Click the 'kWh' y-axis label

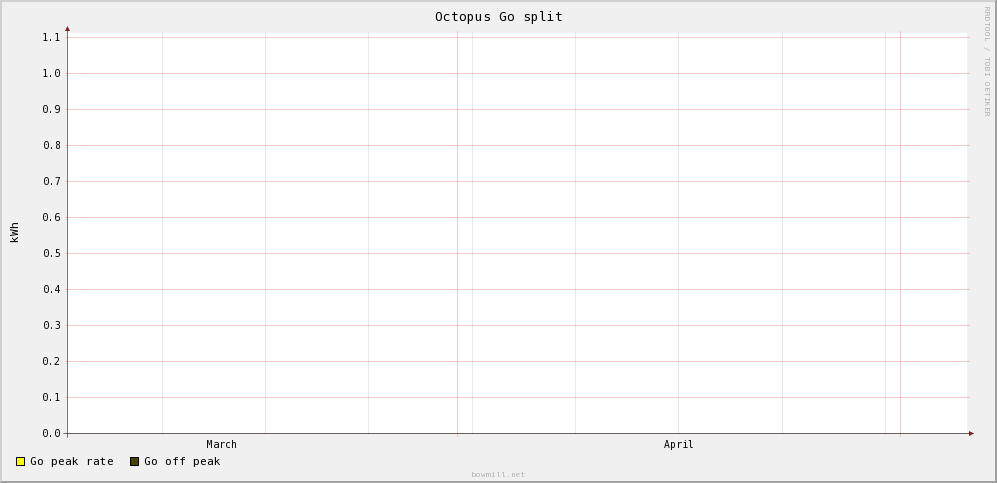[15, 232]
